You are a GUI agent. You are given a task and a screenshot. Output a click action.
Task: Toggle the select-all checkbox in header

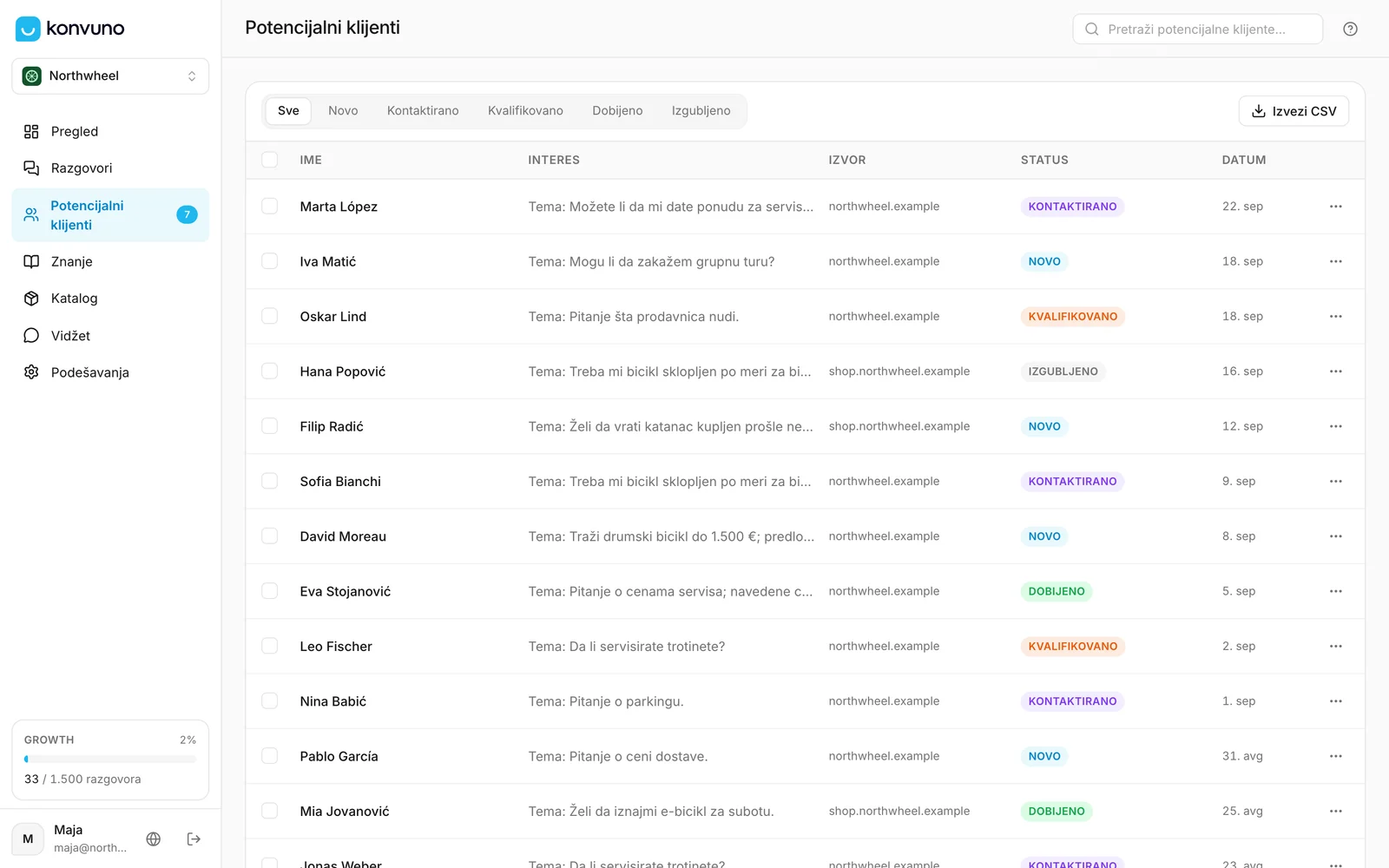270,160
